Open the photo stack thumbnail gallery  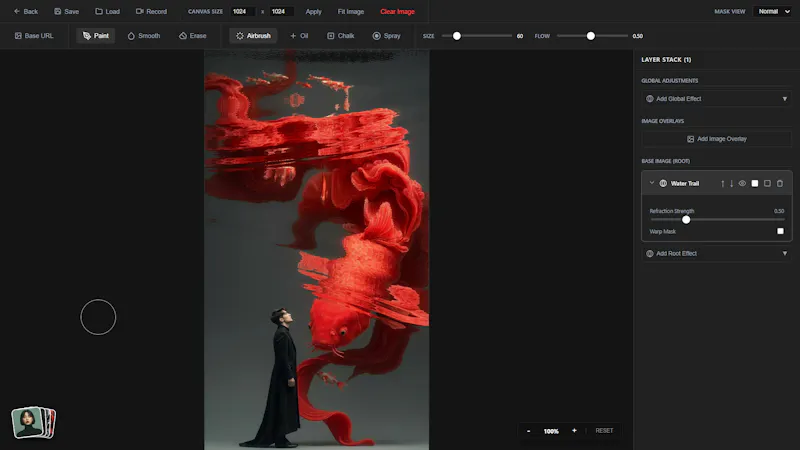click(x=34, y=422)
